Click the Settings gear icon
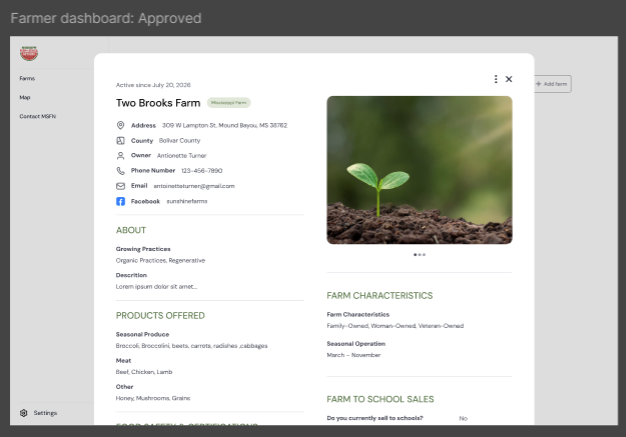This screenshot has height=437, width=626. pos(24,413)
